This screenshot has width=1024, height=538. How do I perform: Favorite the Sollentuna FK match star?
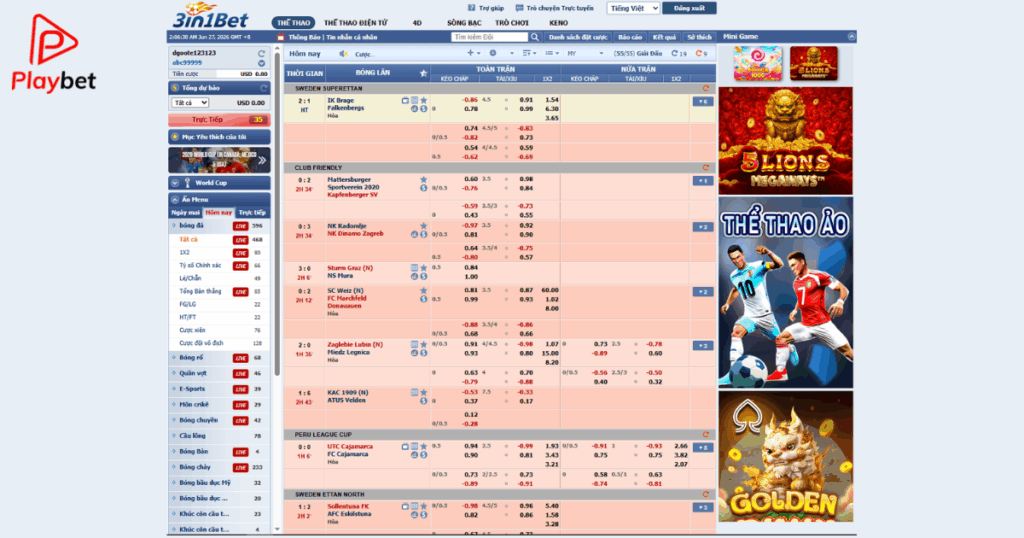point(424,507)
